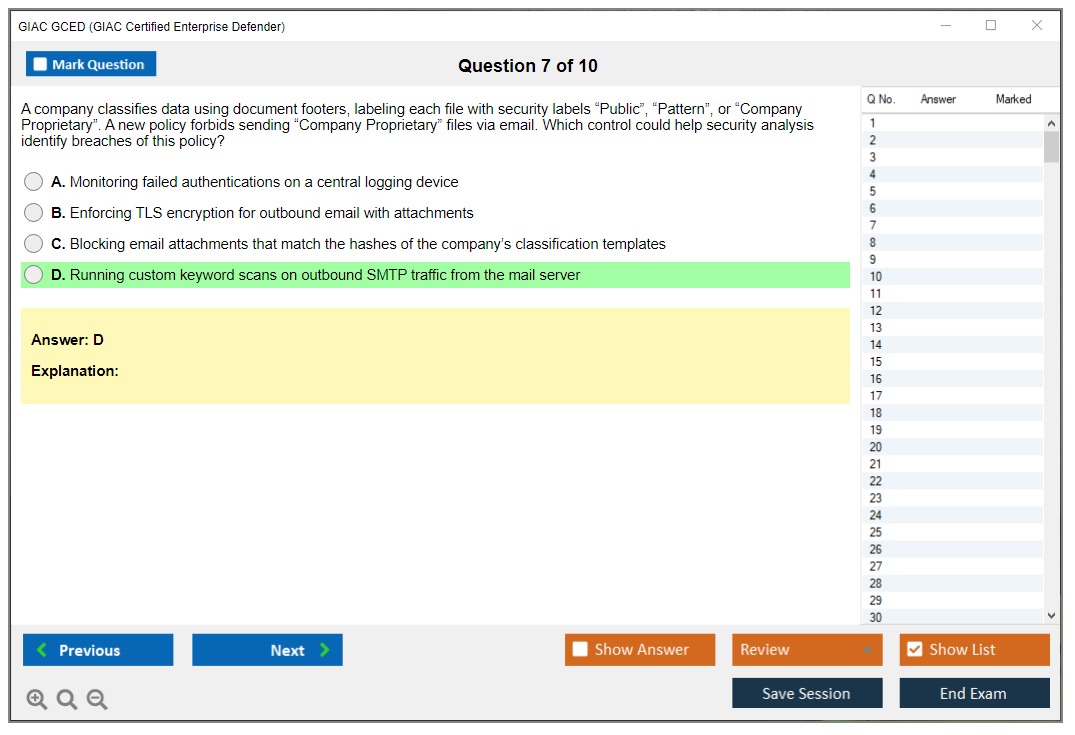Click the green right arrow on Next
This screenshot has height=735, width=1075.
[x=325, y=650]
